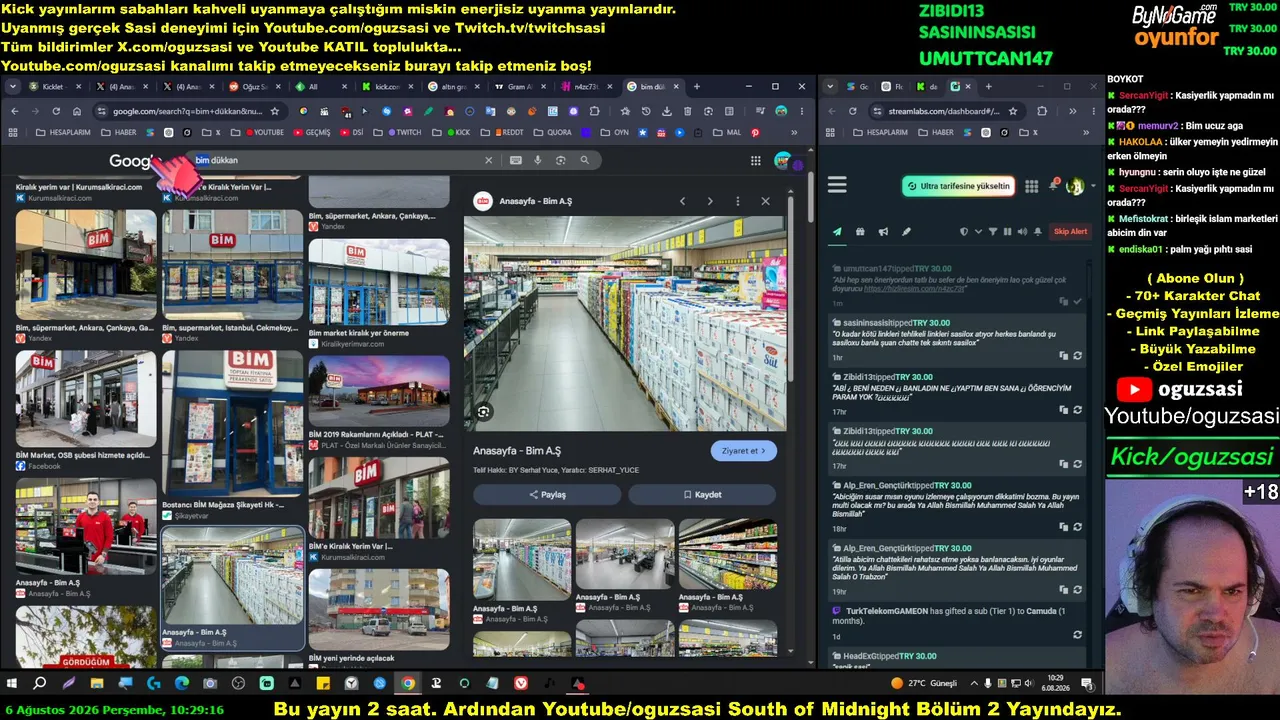This screenshot has width=1280, height=720.
Task: Reload the Google search page
Action: point(56,111)
